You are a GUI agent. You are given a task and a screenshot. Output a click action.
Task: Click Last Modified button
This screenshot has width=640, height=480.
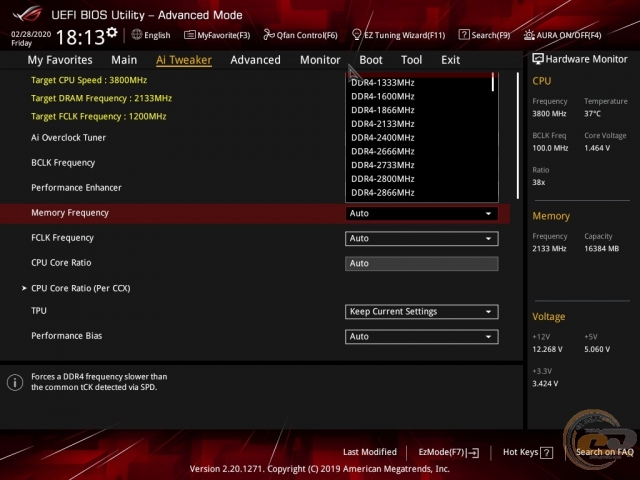point(370,452)
